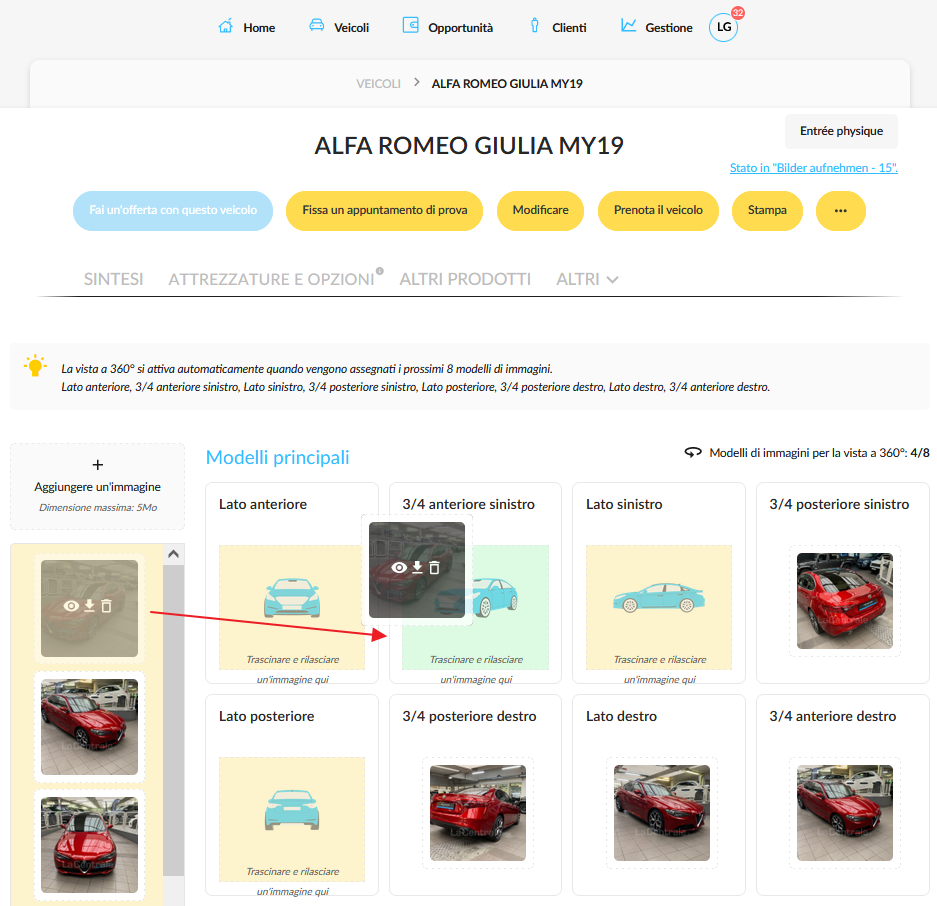Open Gestione in the top menu
This screenshot has height=906, width=937.
pos(669,27)
